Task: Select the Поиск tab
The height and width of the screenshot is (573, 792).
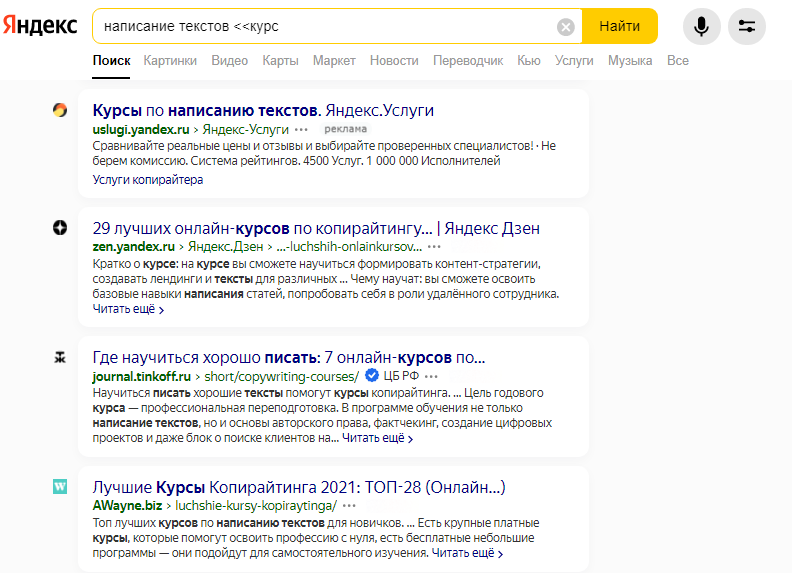Action: tap(112, 61)
